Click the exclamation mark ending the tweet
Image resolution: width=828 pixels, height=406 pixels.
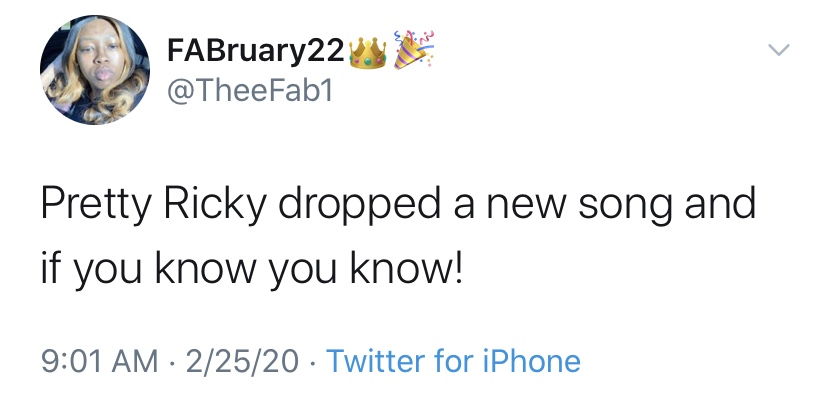457,268
